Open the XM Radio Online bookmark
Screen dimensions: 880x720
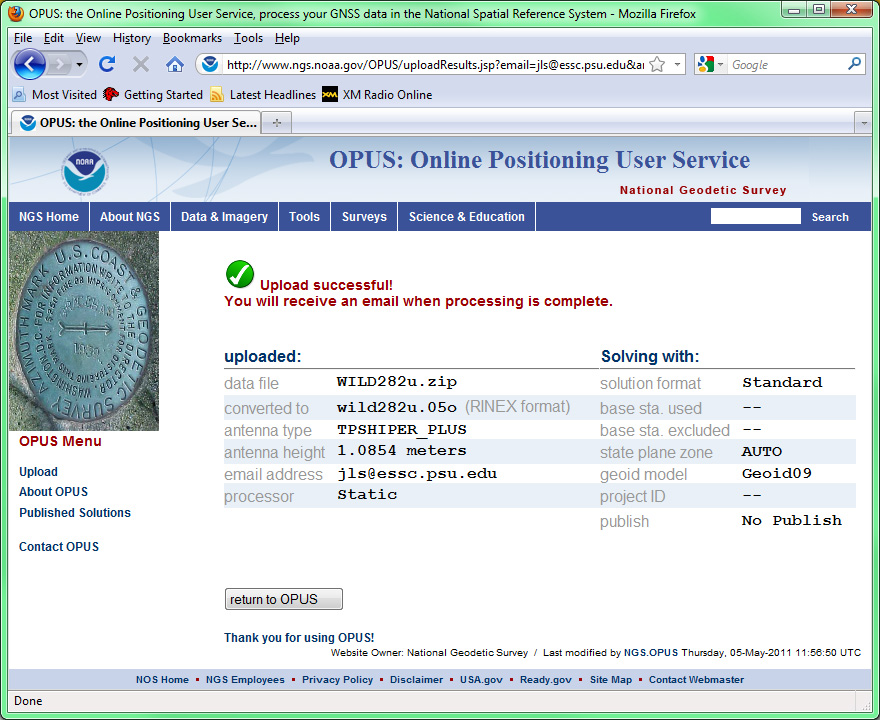[377, 94]
